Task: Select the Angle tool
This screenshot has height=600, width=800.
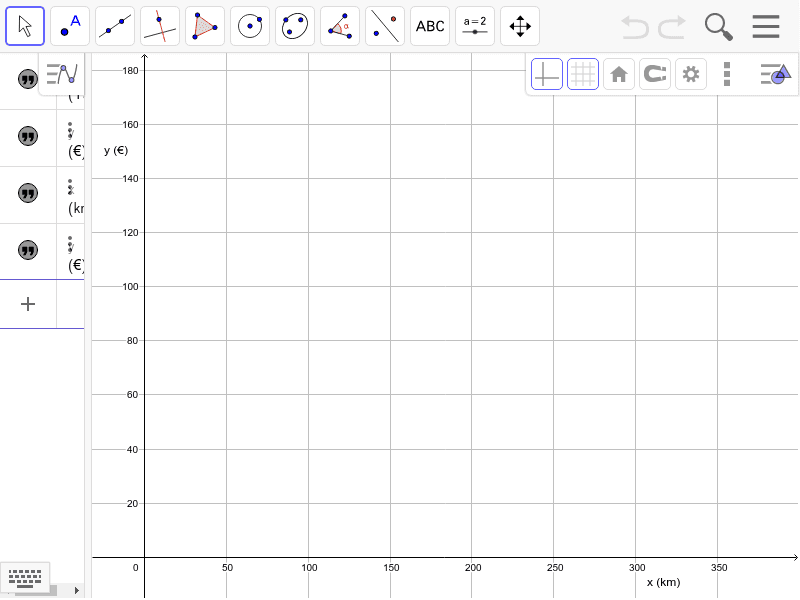Action: pyautogui.click(x=340, y=26)
